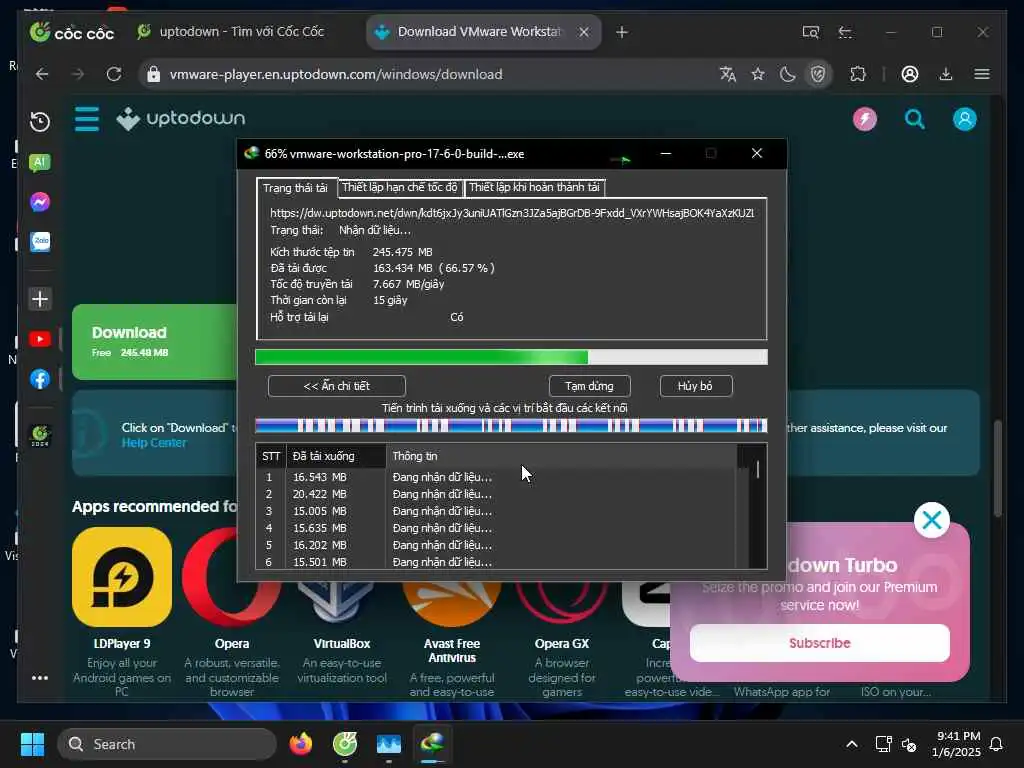1024x768 pixels.
Task: Open the Opera app name link
Action: tap(232, 644)
